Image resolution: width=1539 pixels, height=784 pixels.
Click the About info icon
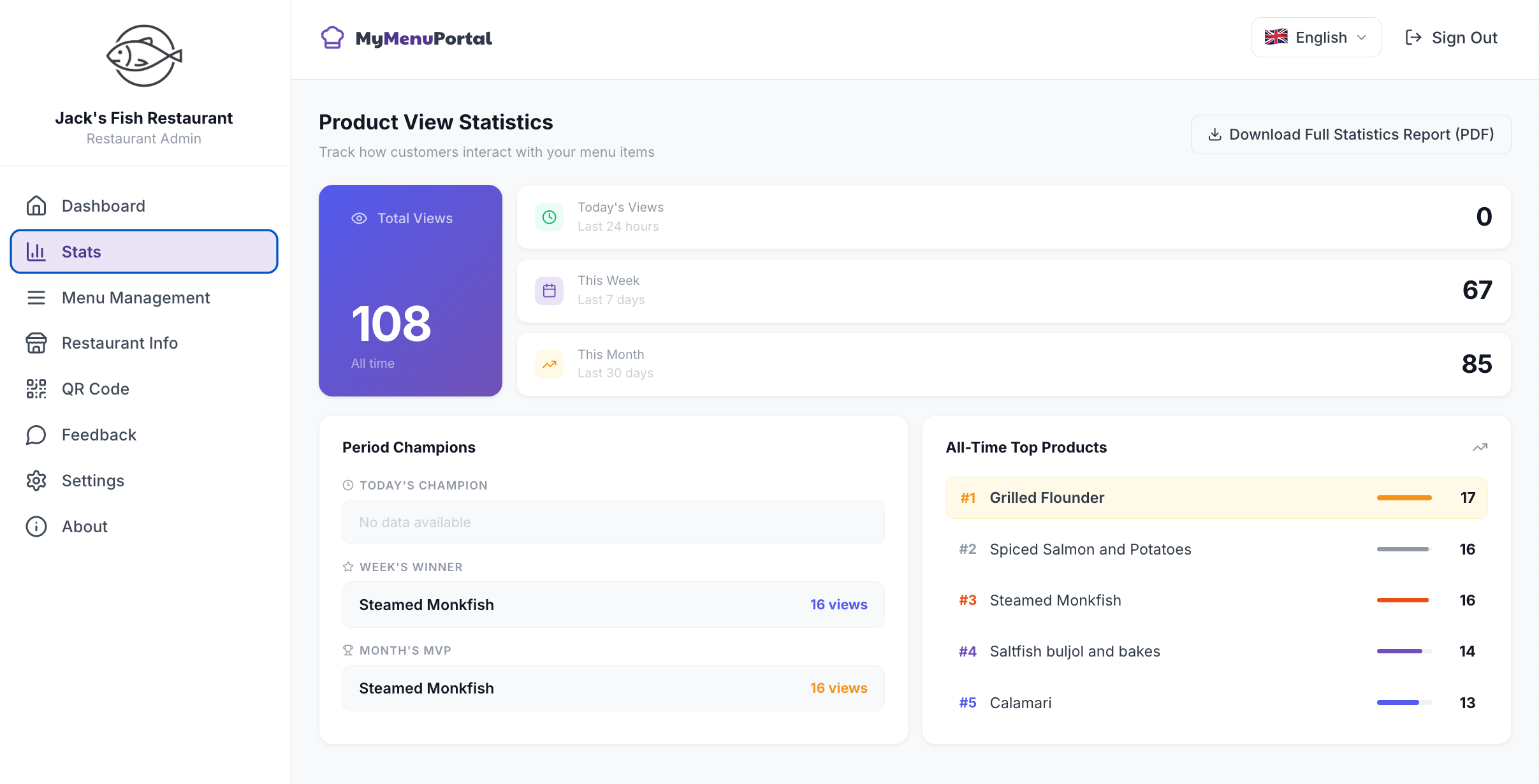(36, 526)
